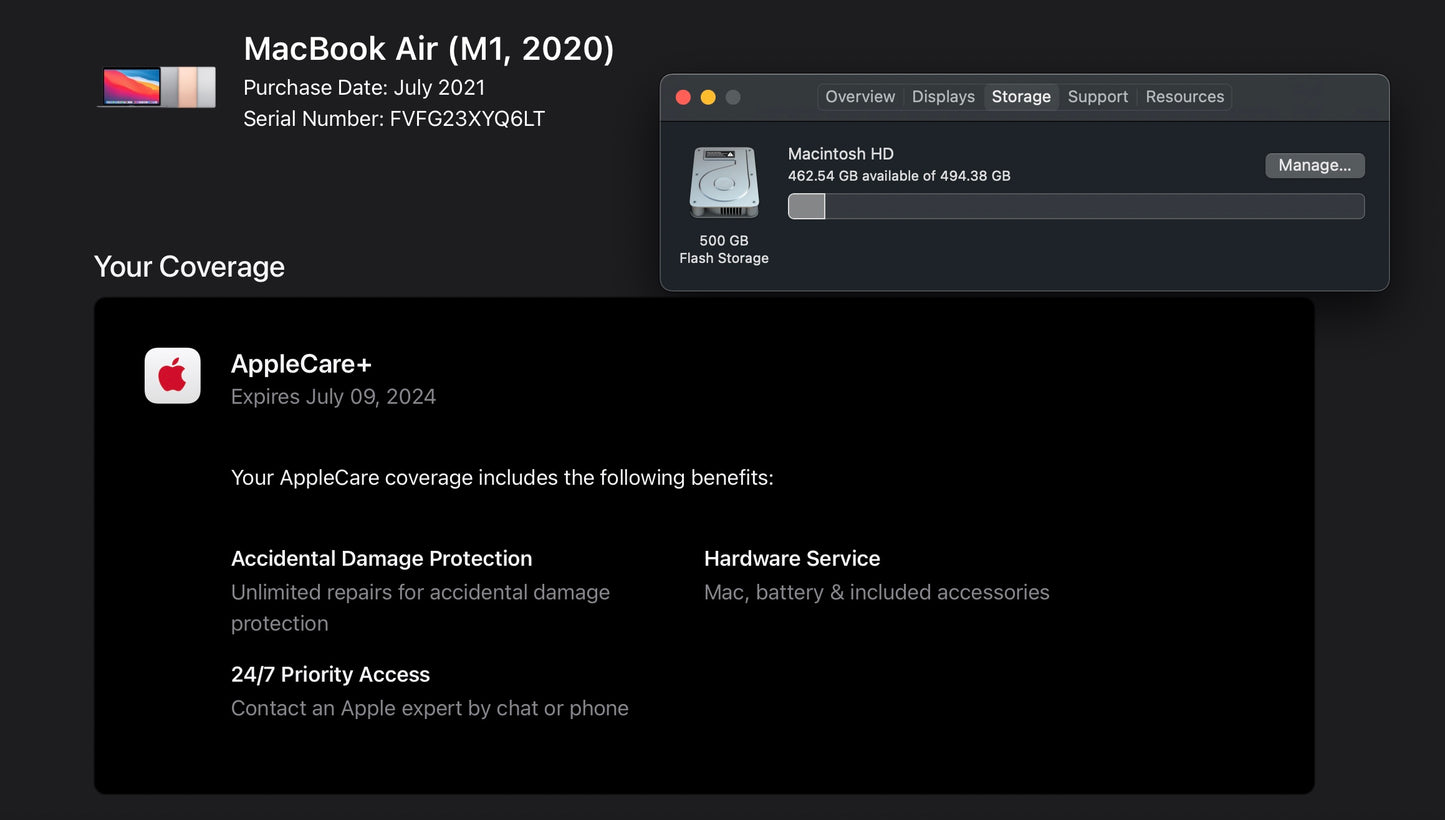
Task: Click the Expires July 09, 2024 text
Action: [x=333, y=396]
